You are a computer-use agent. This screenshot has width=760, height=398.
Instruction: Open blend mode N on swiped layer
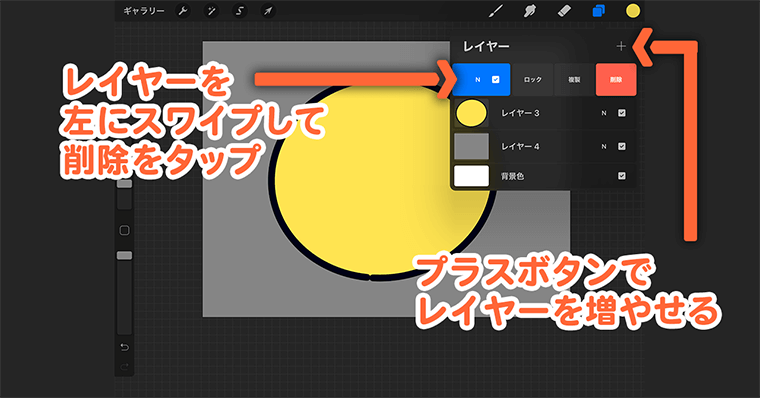(478, 80)
